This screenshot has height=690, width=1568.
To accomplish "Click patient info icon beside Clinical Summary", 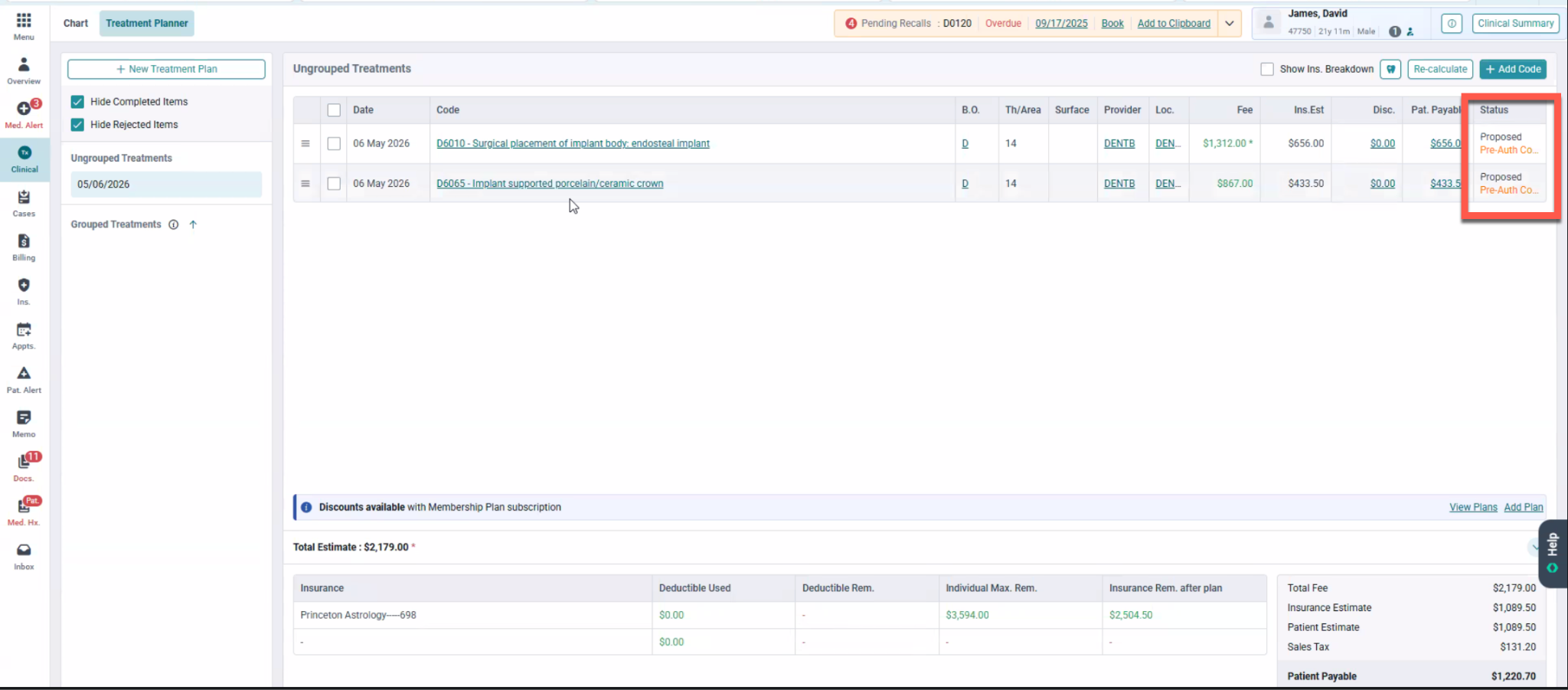I will pyautogui.click(x=1451, y=23).
